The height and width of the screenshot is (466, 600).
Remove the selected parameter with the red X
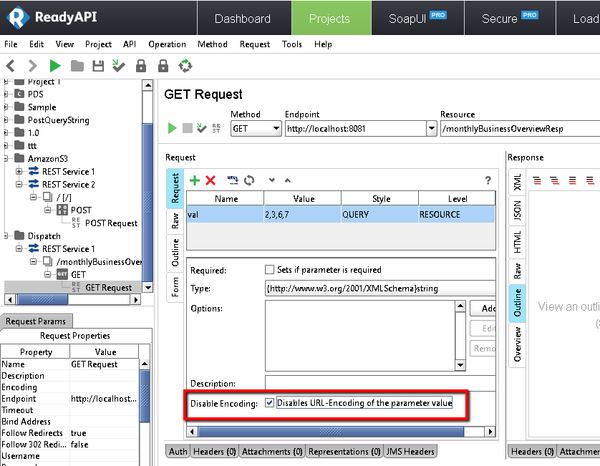click(210, 179)
